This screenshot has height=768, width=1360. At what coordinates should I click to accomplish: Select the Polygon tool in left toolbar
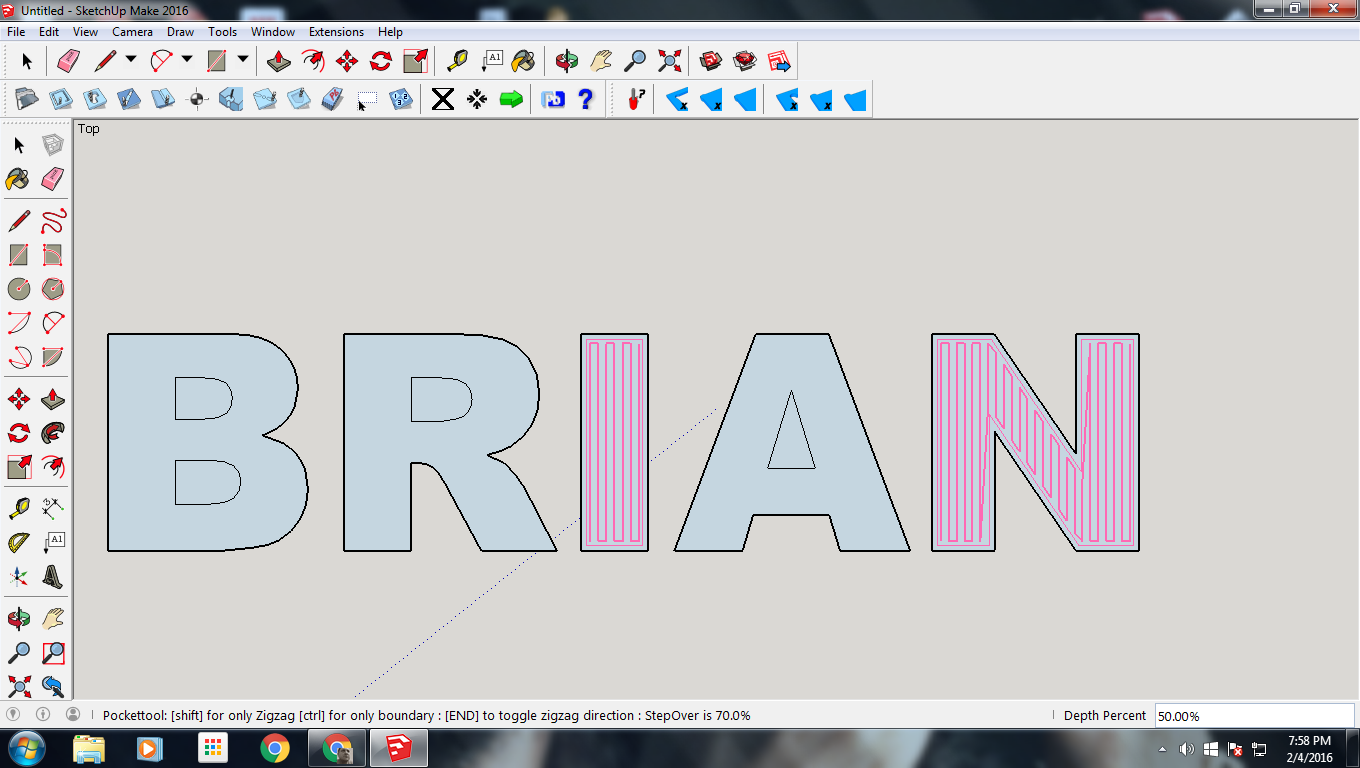(x=53, y=289)
